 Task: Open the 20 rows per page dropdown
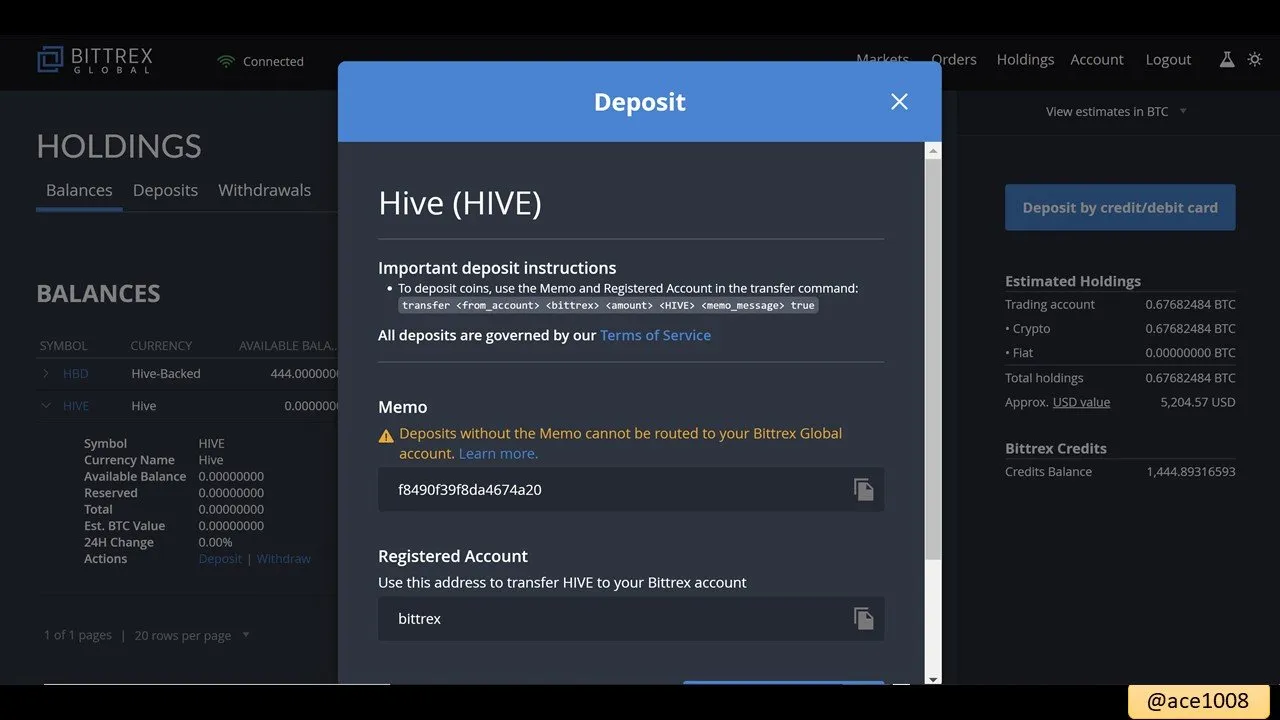(192, 635)
